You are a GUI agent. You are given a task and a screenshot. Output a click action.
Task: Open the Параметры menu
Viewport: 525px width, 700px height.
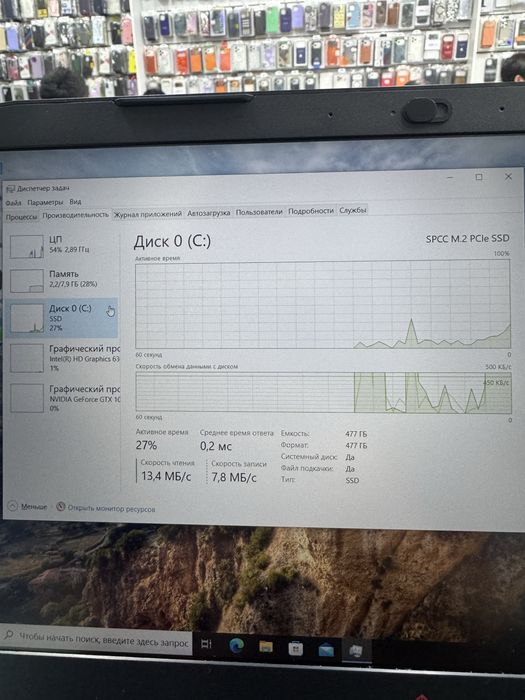[x=45, y=202]
